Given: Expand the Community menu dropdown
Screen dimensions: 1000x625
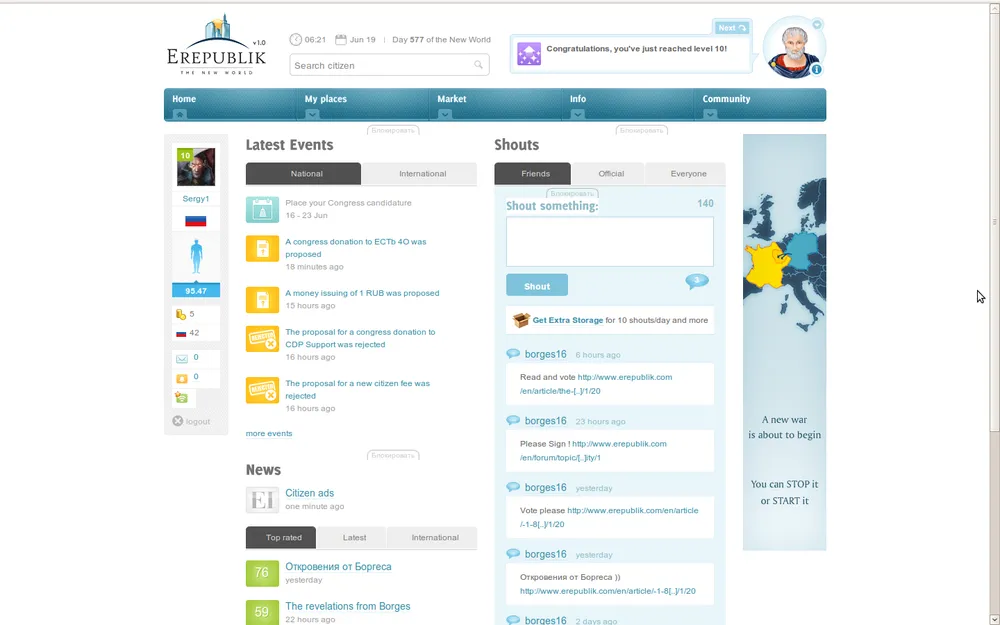Looking at the screenshot, I should [710, 114].
